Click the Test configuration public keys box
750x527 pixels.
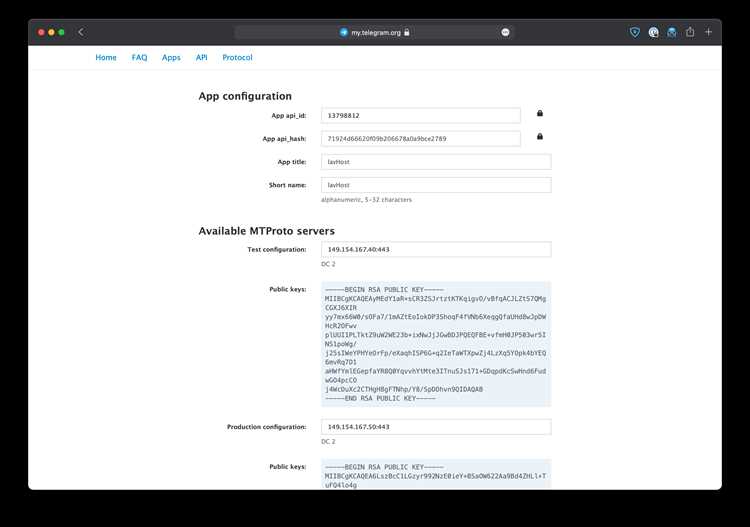[x=436, y=344]
